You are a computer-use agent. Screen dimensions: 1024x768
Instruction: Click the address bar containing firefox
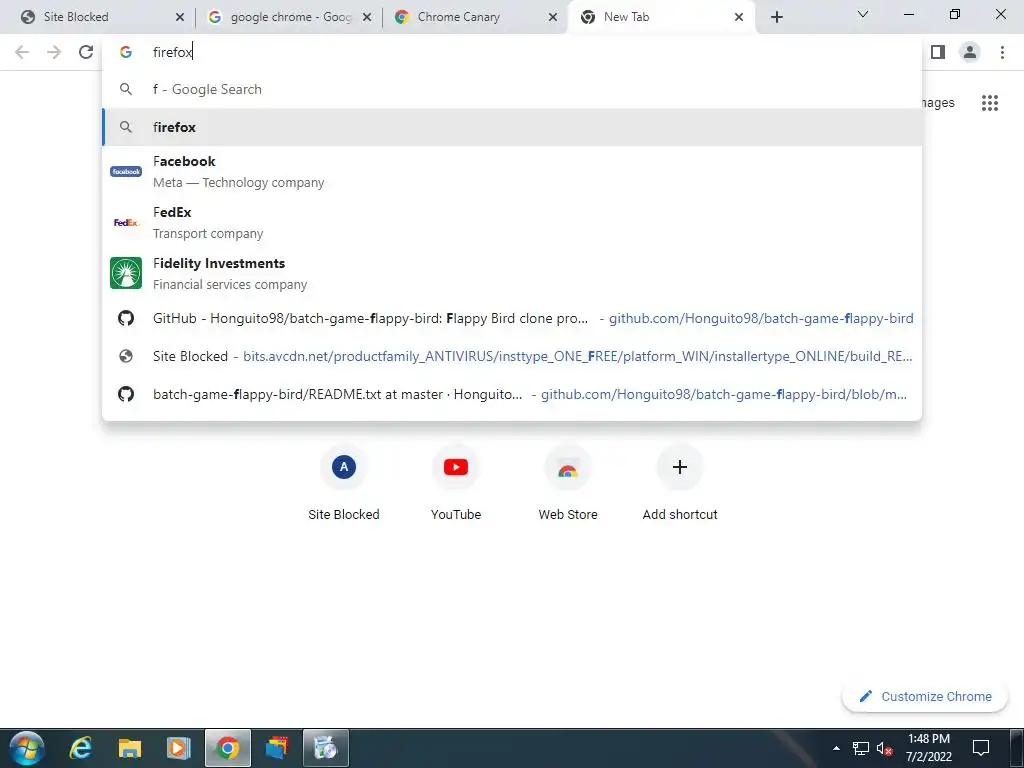pos(512,52)
